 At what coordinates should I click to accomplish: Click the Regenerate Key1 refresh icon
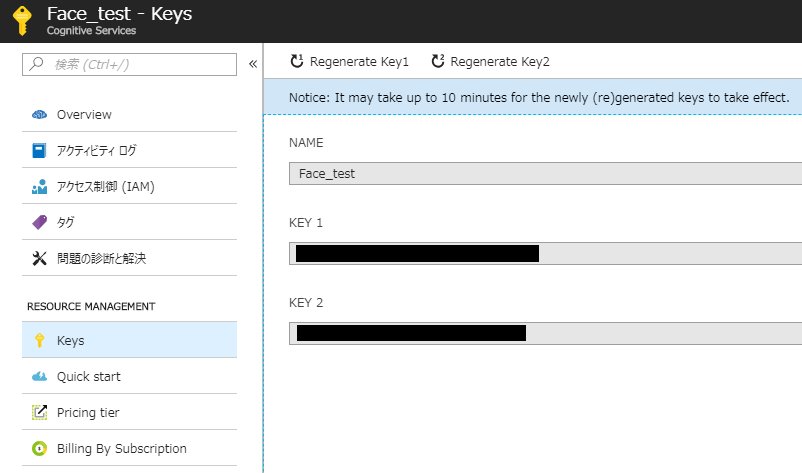[297, 61]
